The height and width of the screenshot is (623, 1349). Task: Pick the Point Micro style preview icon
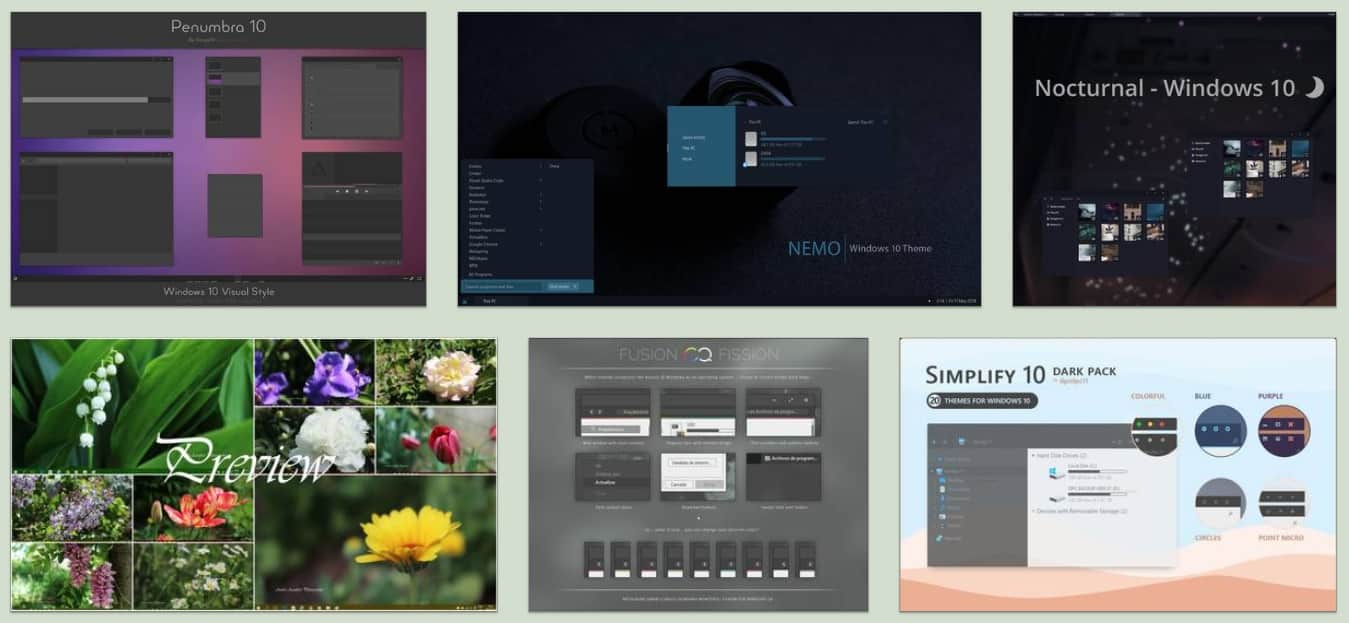pyautogui.click(x=1283, y=504)
